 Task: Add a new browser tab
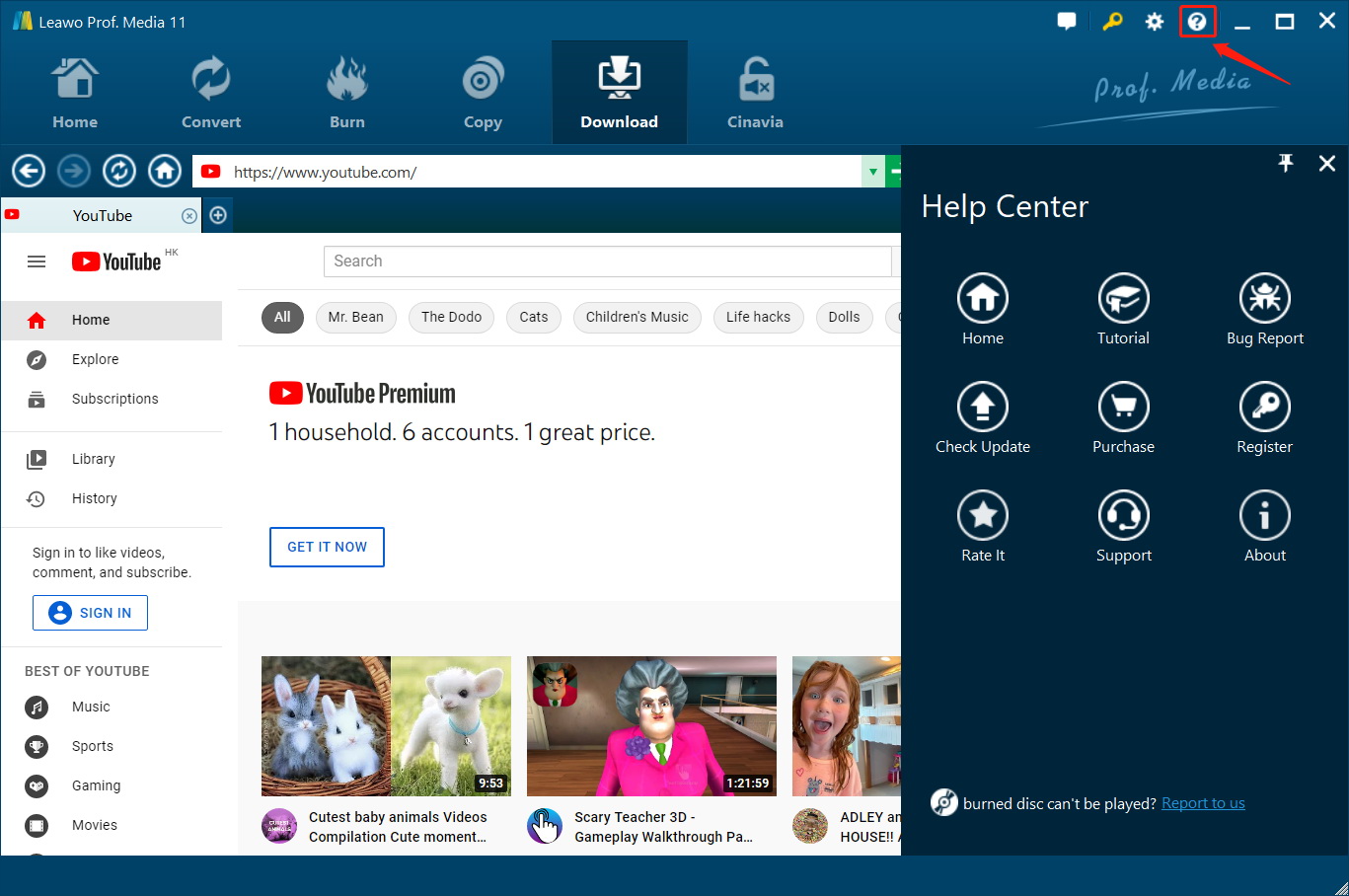[x=218, y=215]
